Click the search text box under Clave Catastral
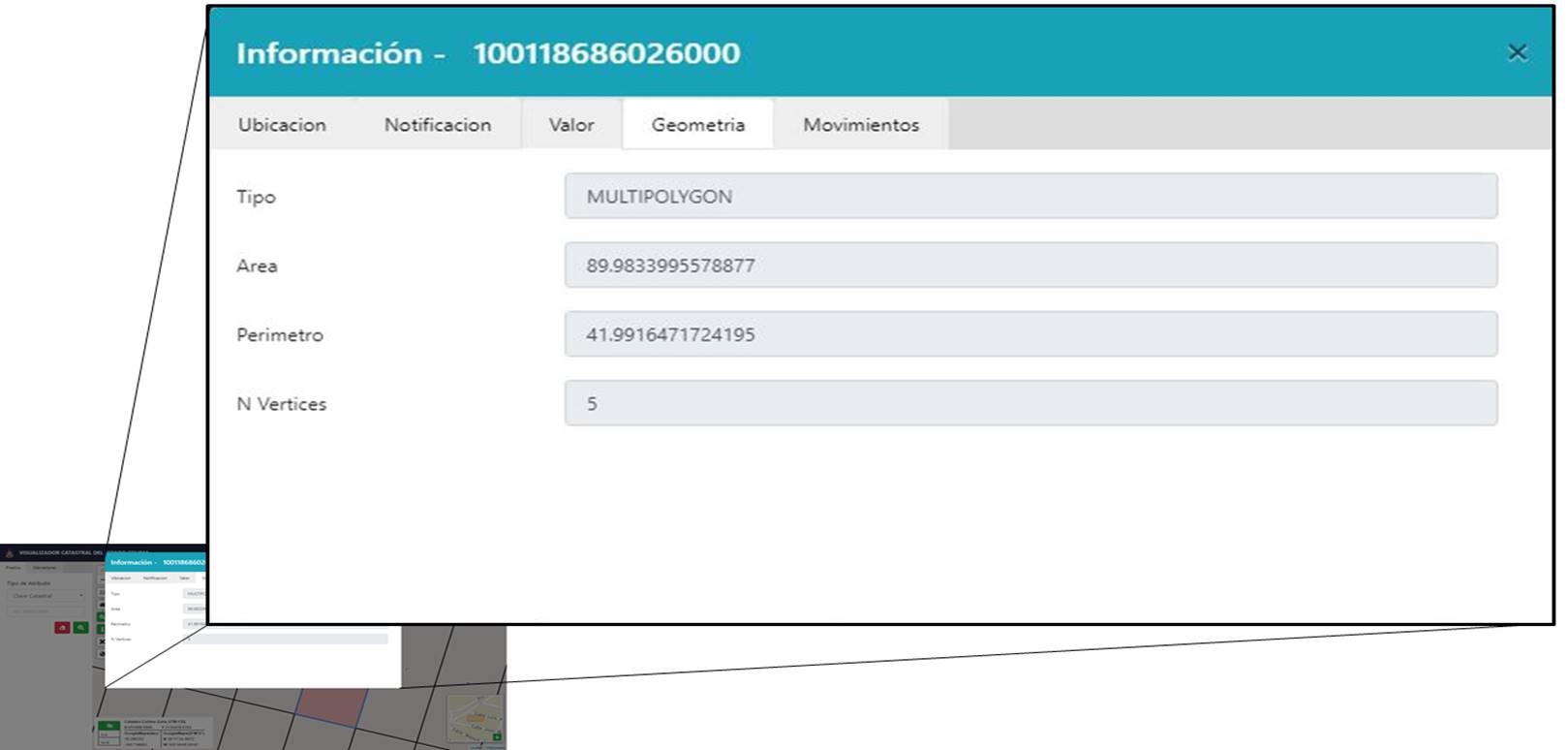The height and width of the screenshot is (750, 1568). coord(46,611)
